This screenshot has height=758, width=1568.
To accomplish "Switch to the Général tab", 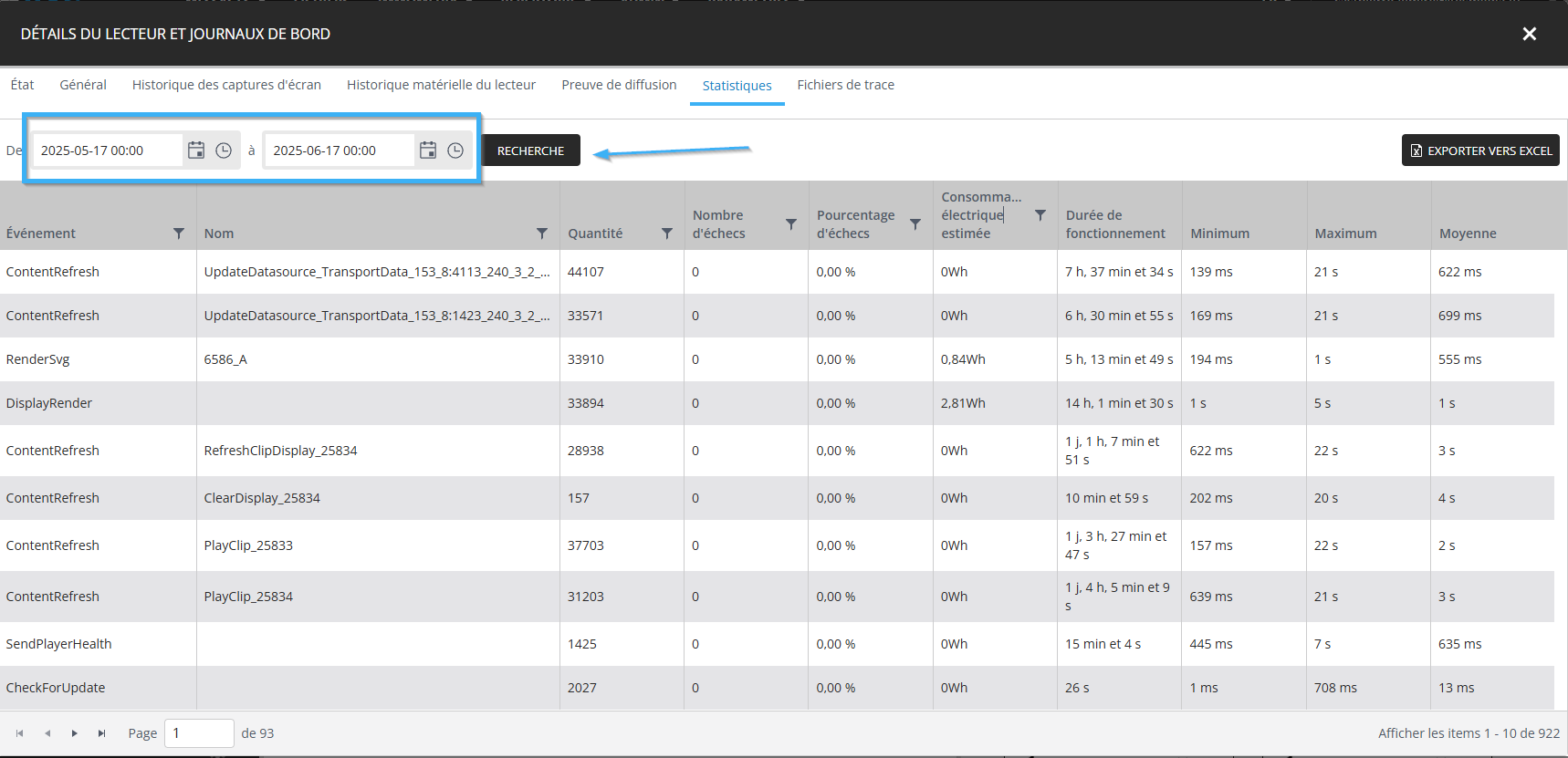I will coord(83,85).
